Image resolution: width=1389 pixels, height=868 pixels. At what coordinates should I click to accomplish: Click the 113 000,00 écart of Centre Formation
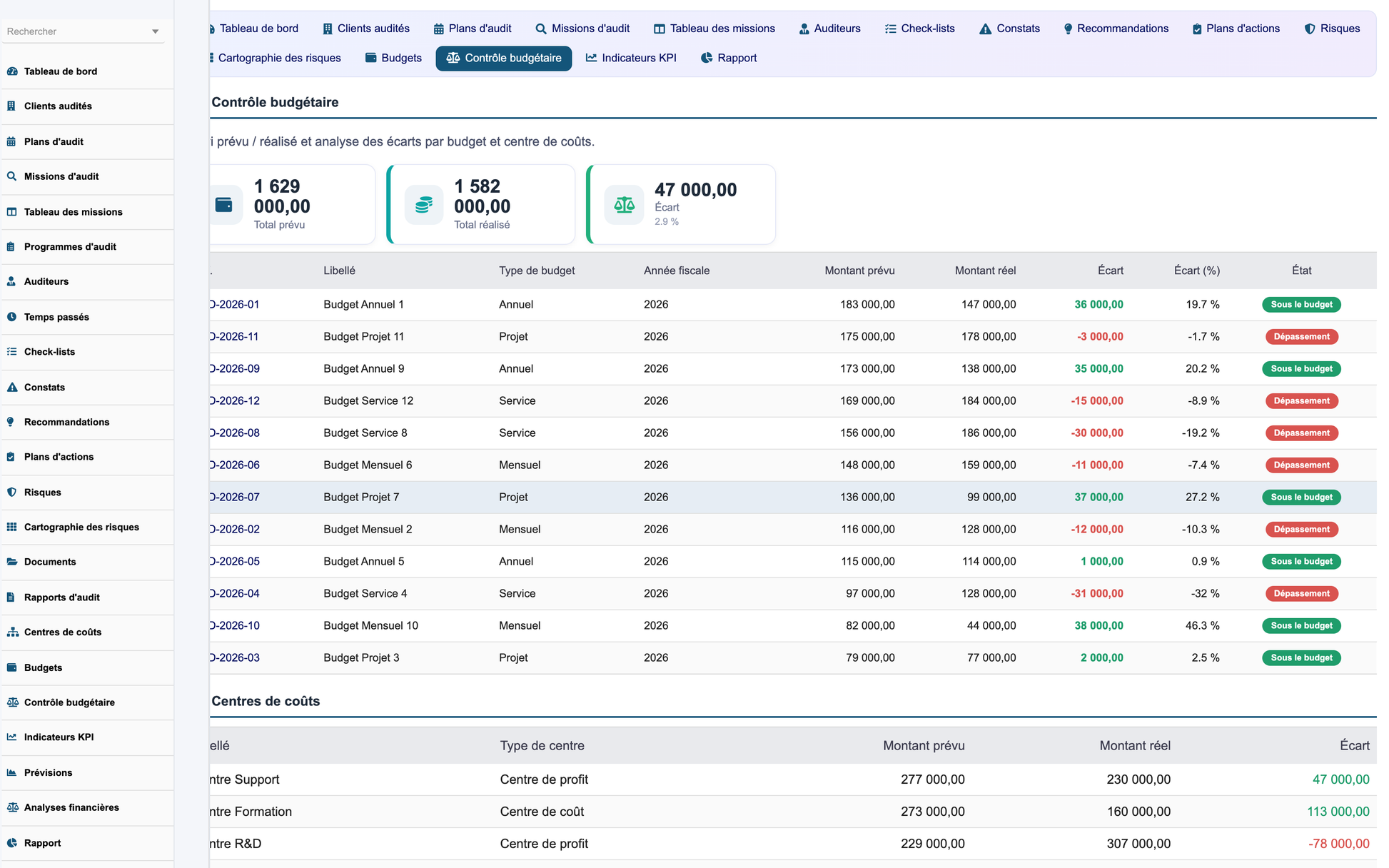(x=1338, y=812)
